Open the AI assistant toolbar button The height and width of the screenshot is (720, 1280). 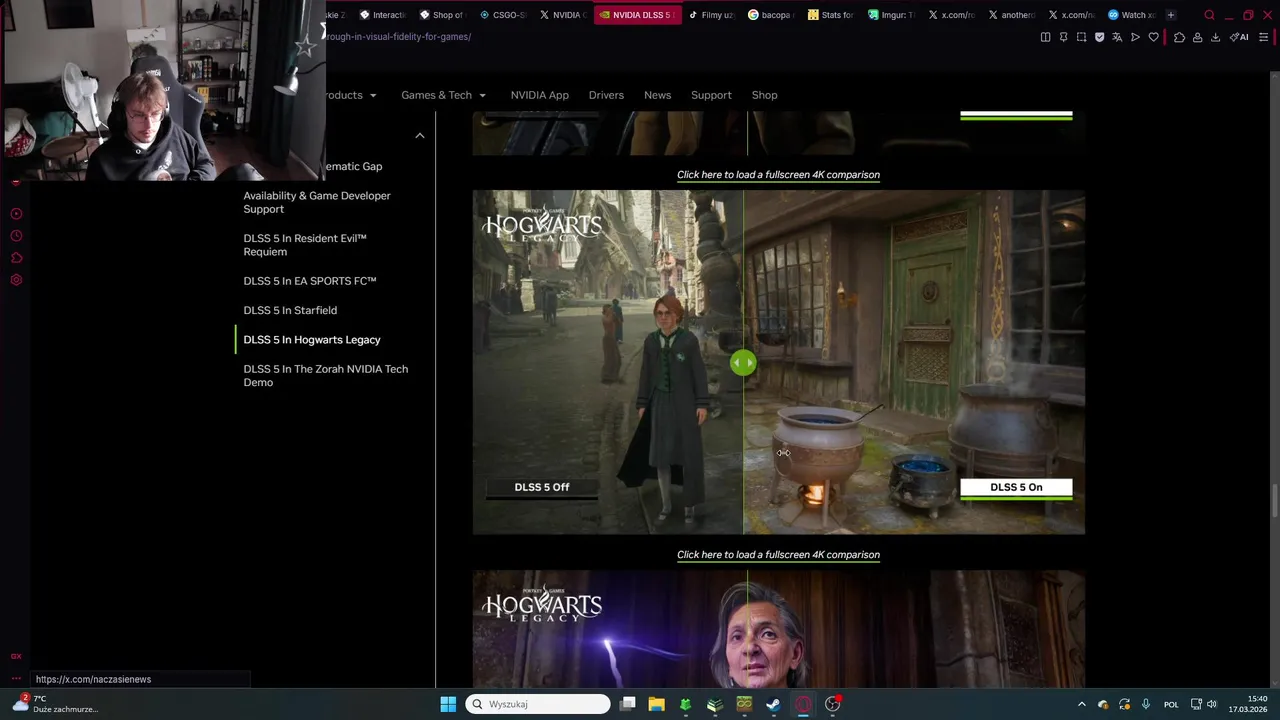(x=1239, y=37)
